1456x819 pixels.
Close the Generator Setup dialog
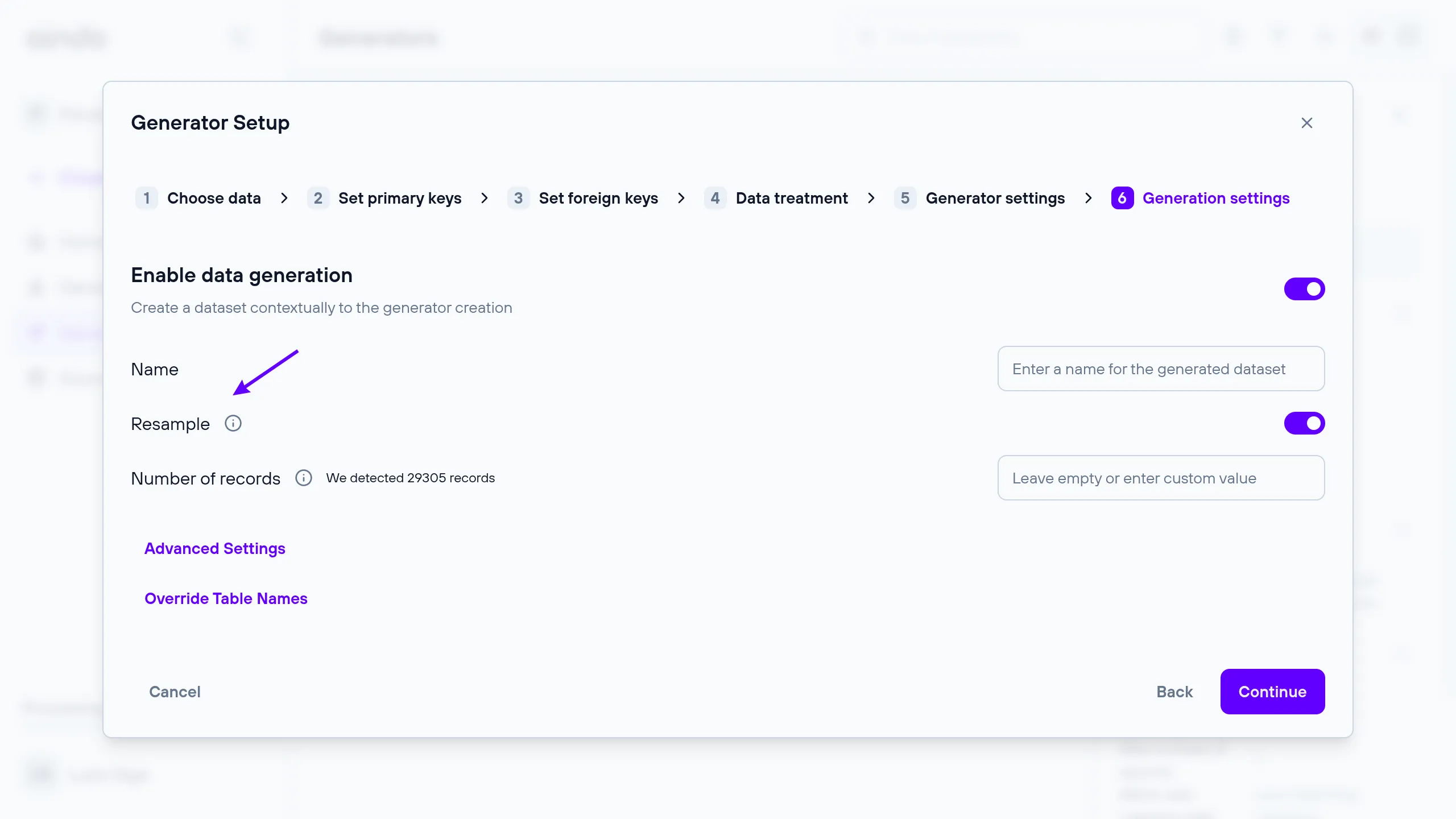click(x=1306, y=123)
